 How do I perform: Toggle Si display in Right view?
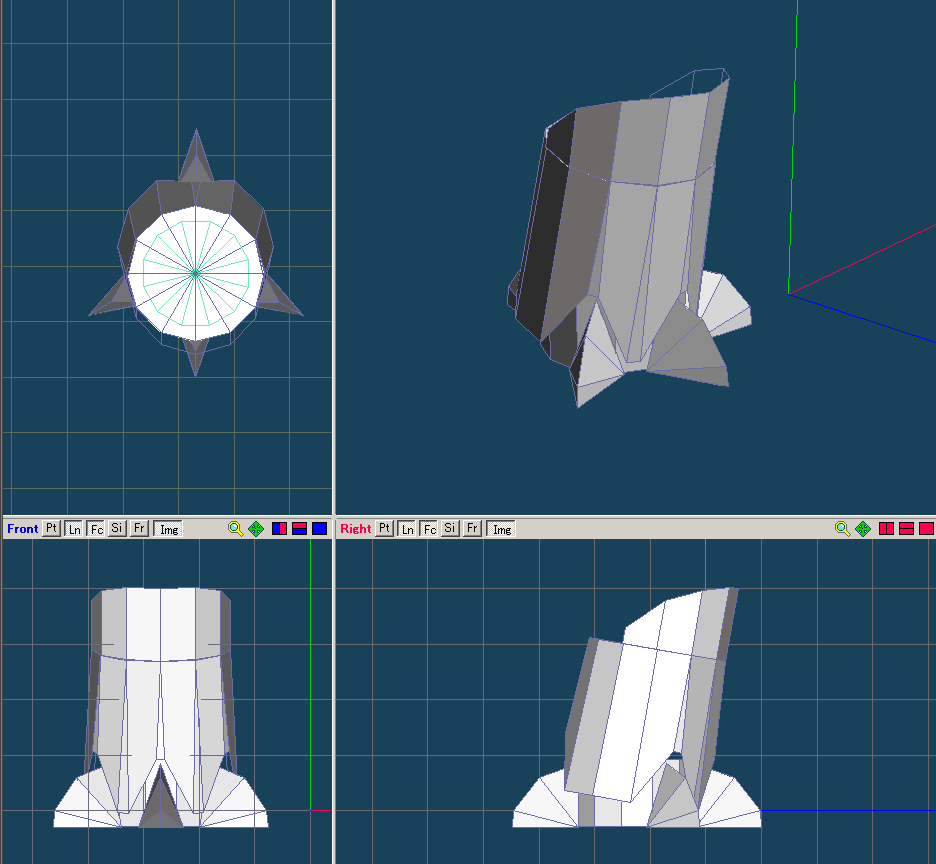tap(450, 528)
